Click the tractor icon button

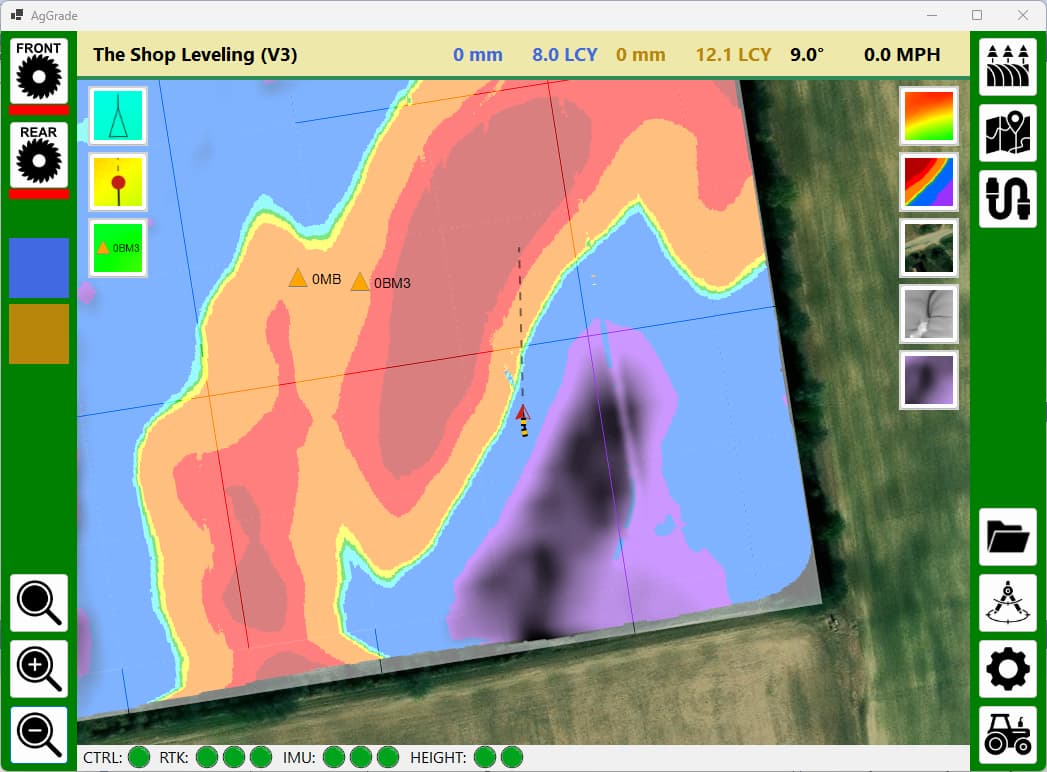(1007, 735)
